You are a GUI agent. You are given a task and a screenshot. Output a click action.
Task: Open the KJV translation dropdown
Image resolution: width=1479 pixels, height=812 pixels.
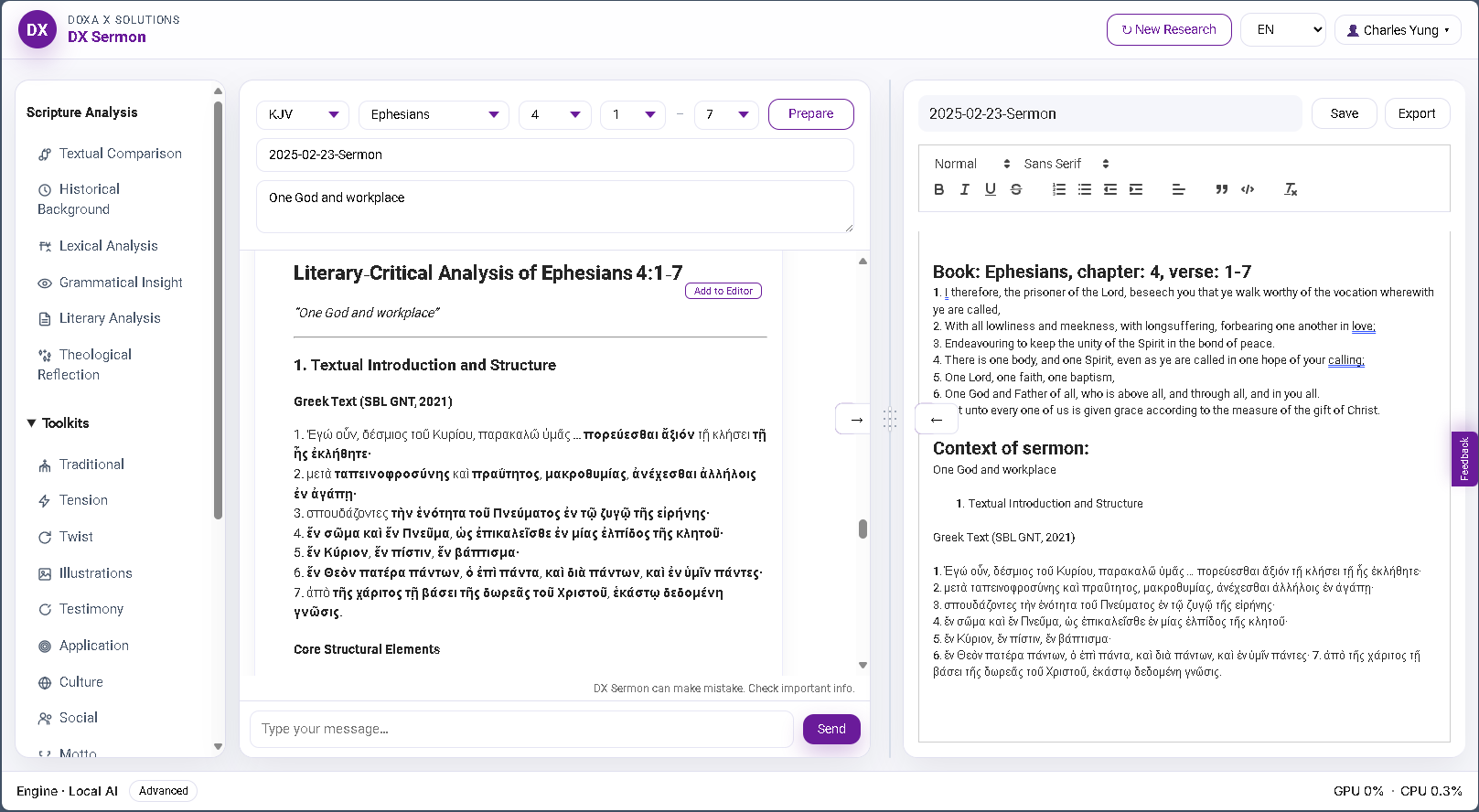[x=303, y=114]
